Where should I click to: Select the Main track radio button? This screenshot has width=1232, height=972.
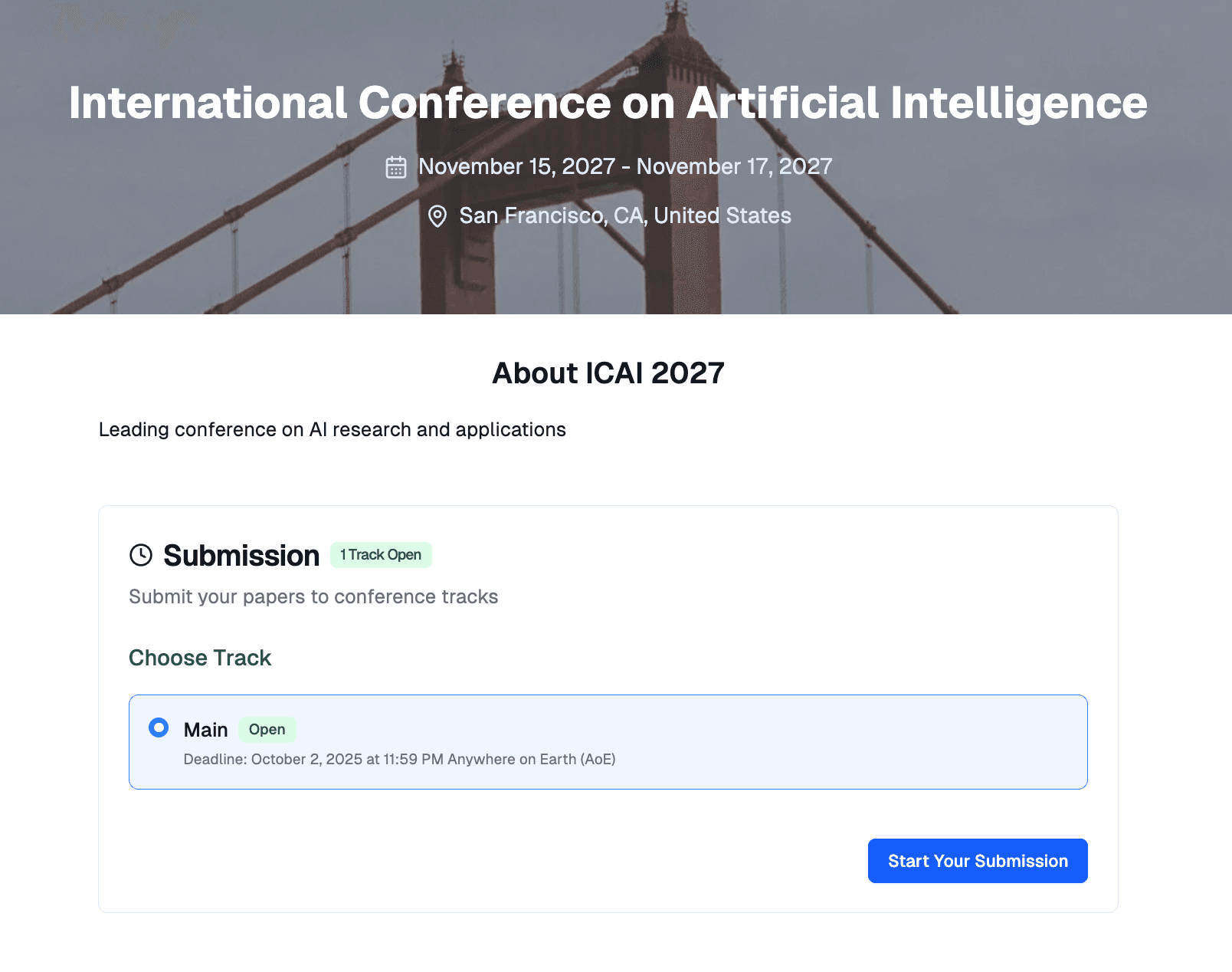159,727
